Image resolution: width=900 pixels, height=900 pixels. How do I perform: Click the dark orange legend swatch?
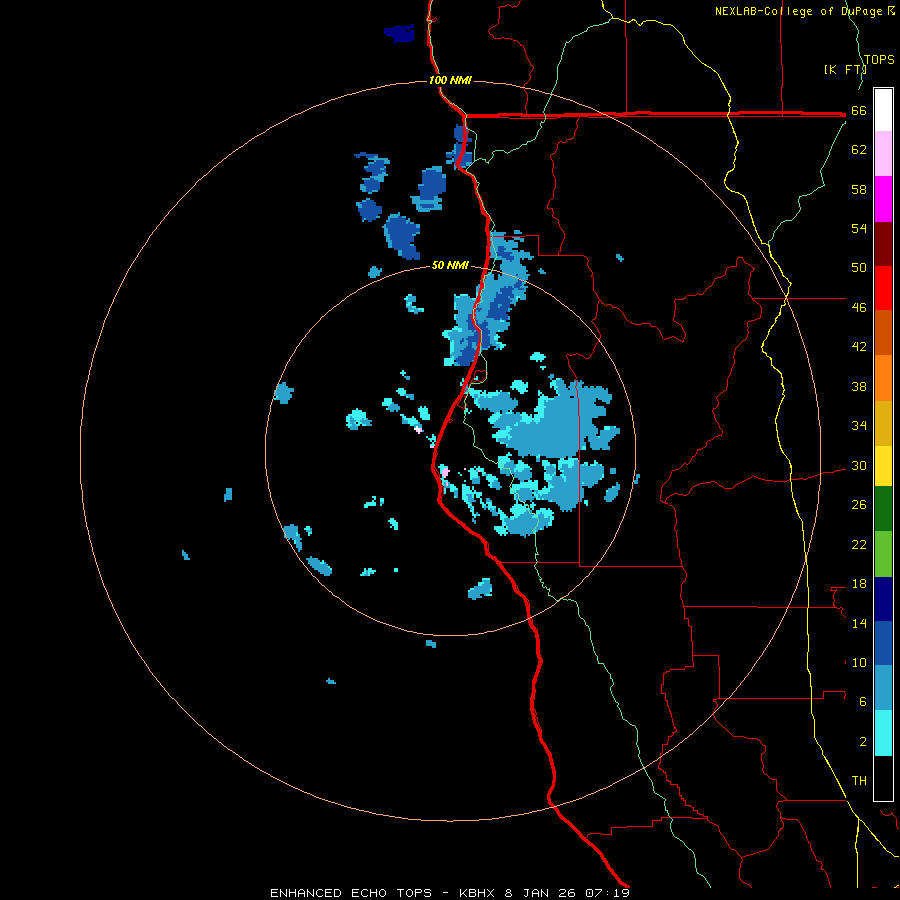[883, 333]
